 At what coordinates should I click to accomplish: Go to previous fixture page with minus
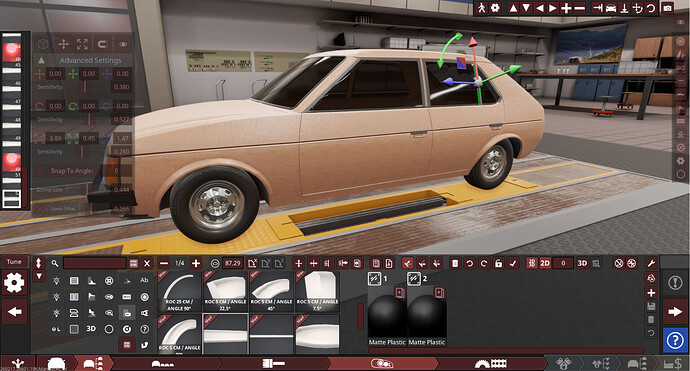164,263
